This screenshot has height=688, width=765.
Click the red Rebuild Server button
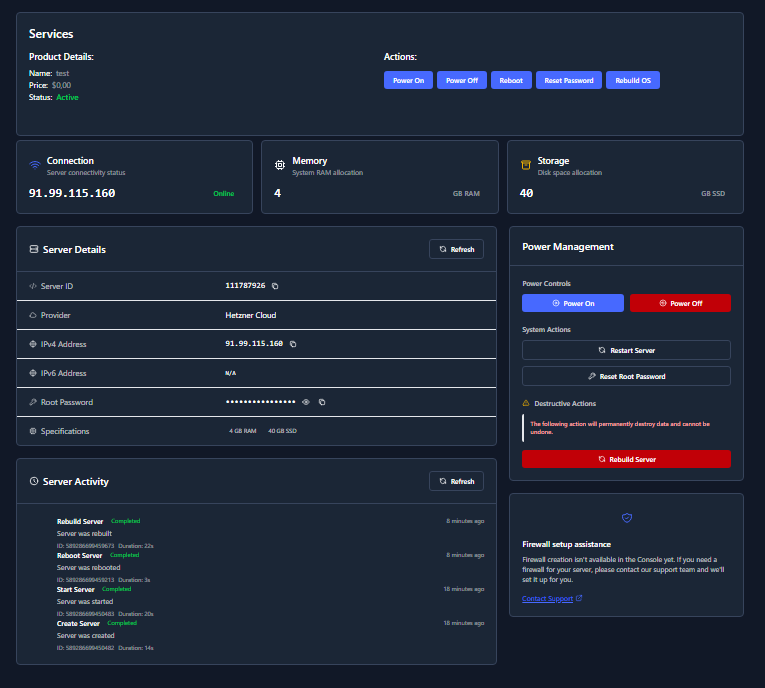tap(626, 459)
